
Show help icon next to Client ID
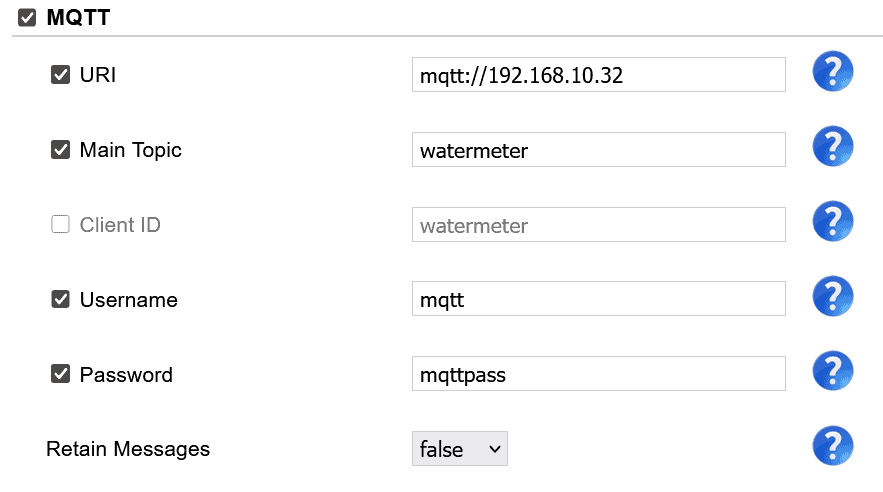pyautogui.click(x=832, y=221)
